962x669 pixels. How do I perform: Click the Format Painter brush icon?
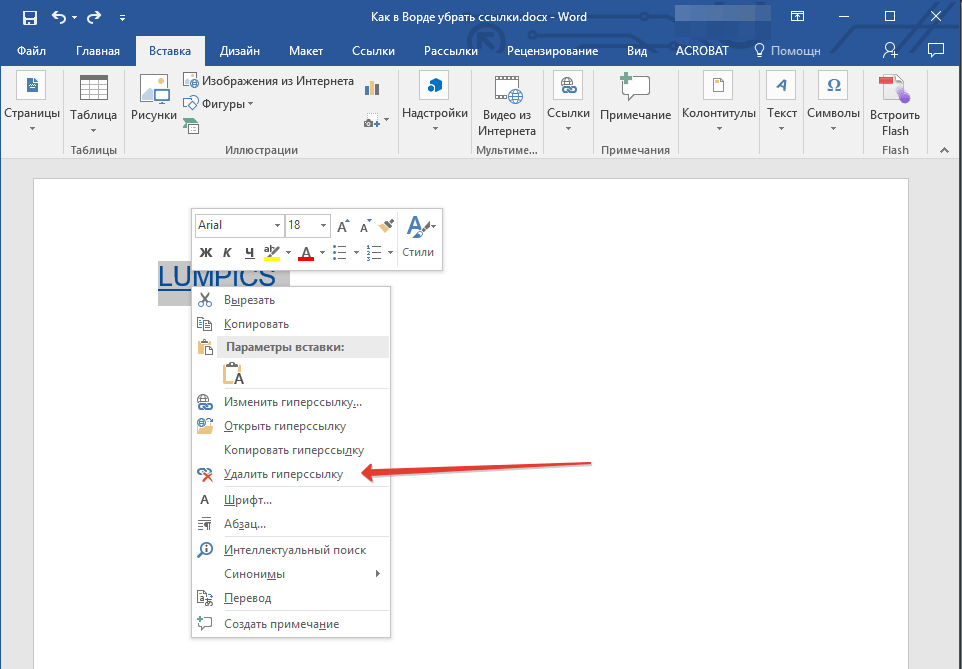tap(387, 226)
